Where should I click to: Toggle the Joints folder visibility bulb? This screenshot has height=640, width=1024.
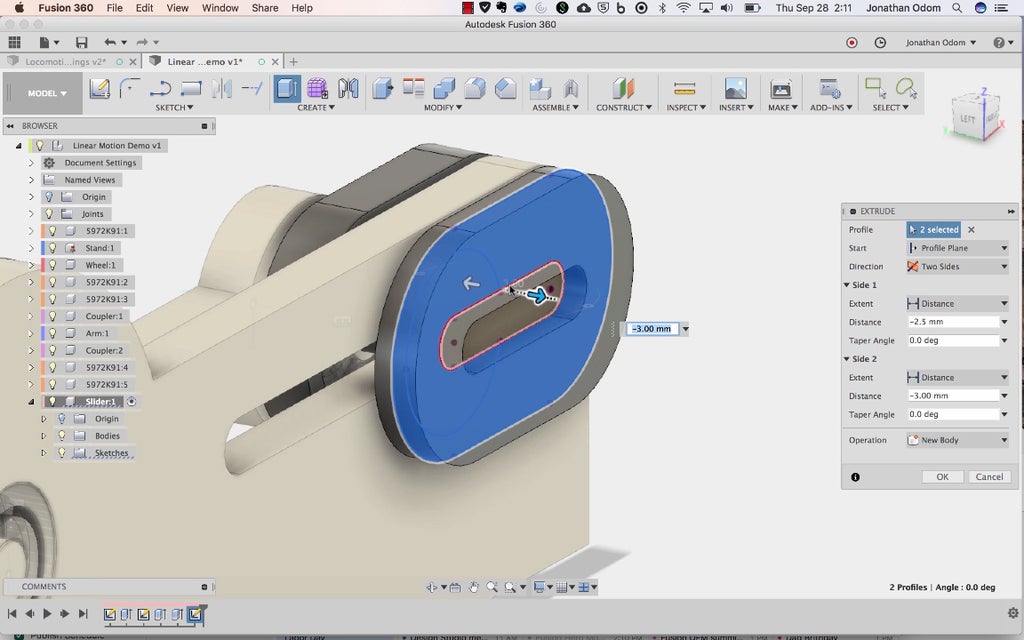tap(48, 214)
